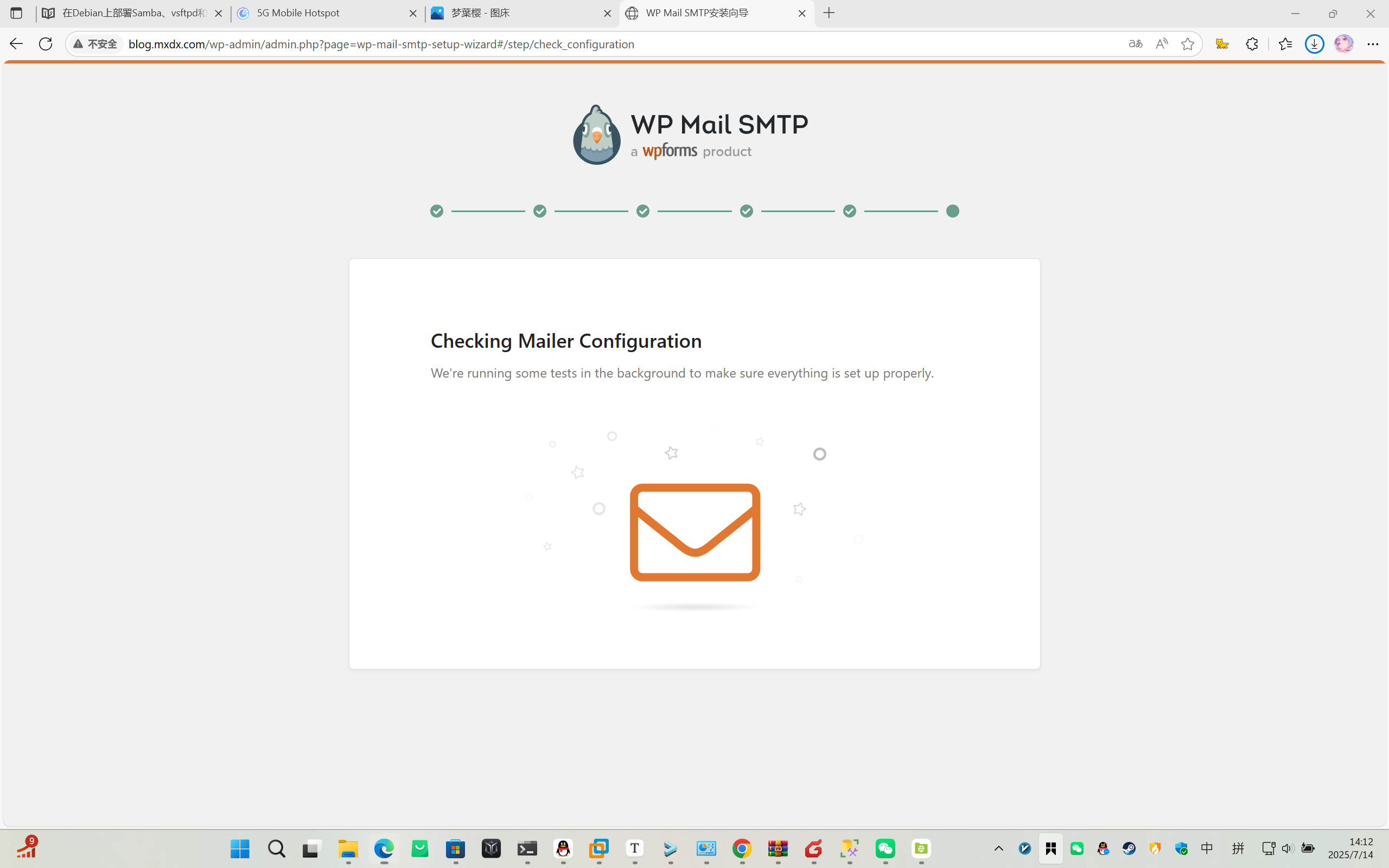Open Microsoft Store from taskbar

click(456, 848)
